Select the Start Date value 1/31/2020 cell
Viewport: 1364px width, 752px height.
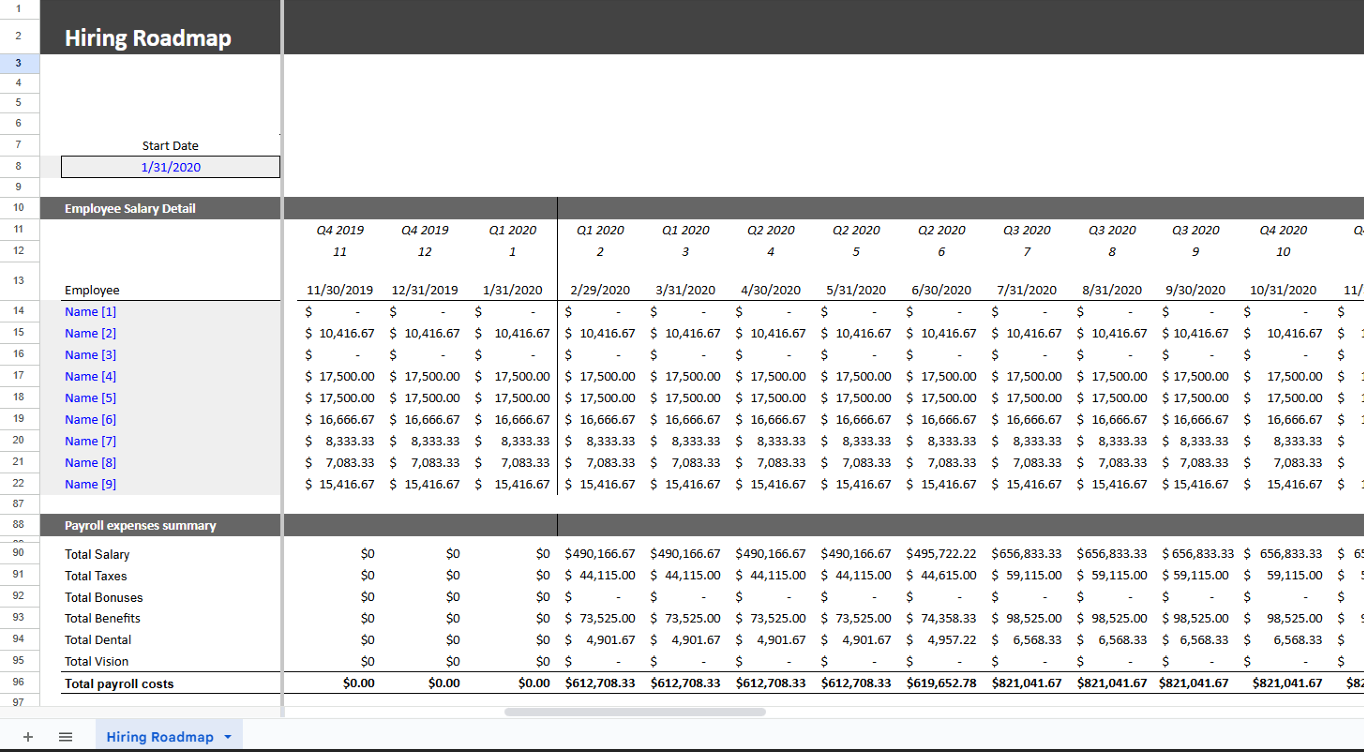pos(170,167)
